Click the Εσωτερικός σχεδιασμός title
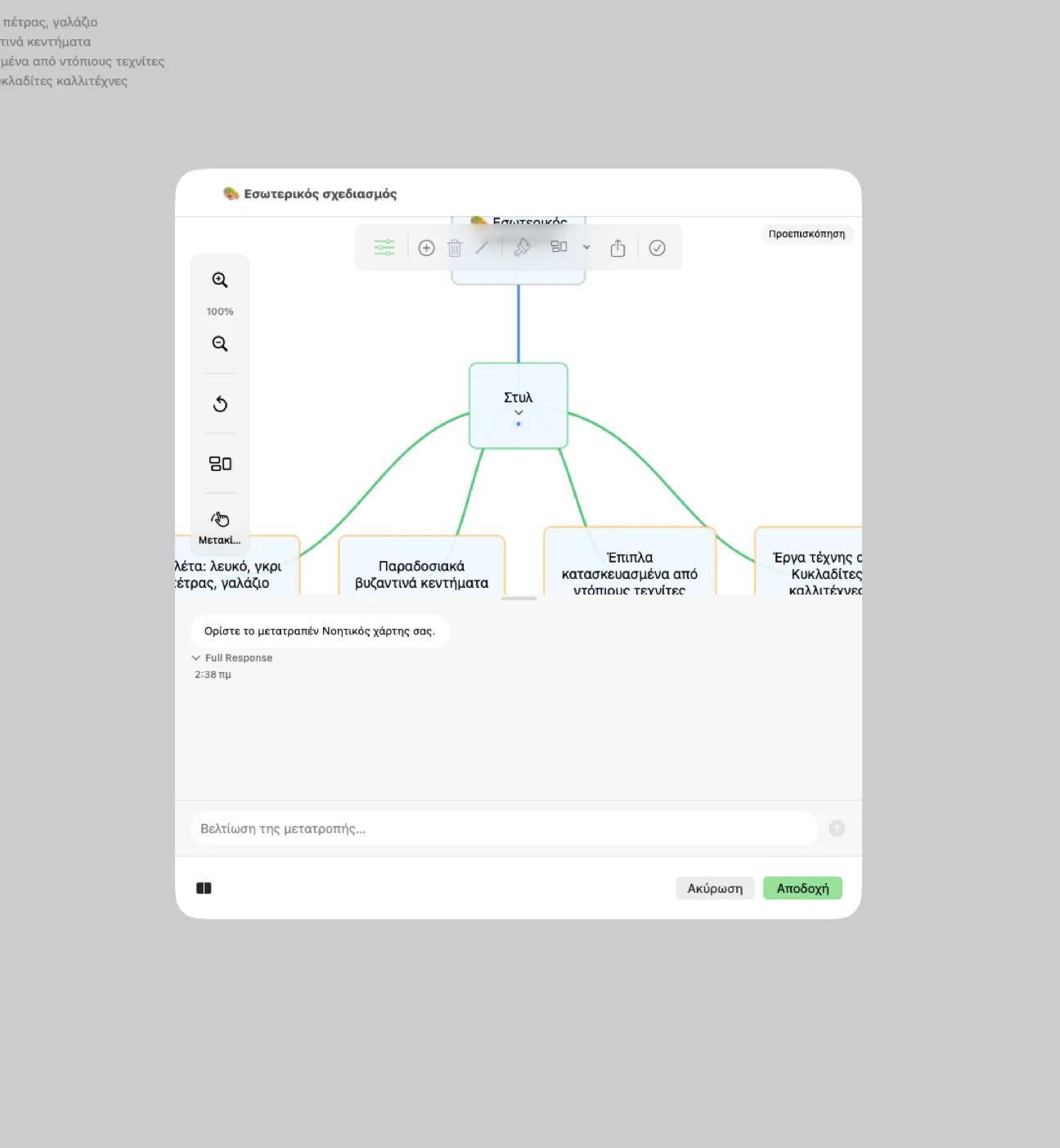The width and height of the screenshot is (1060, 1148). pos(321,194)
